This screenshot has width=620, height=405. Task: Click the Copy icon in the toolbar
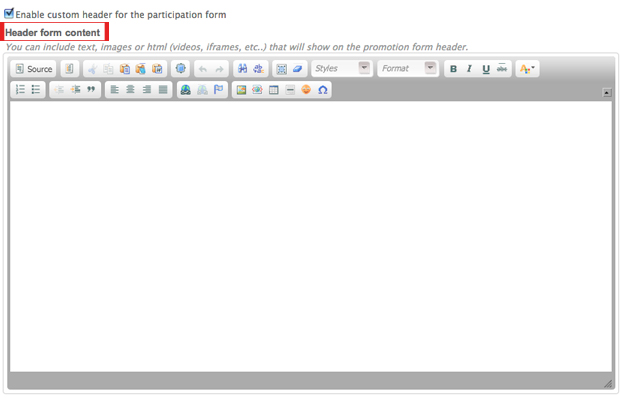click(x=108, y=69)
